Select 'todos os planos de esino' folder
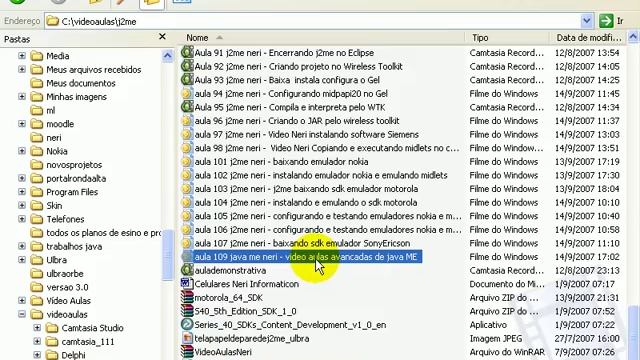The image size is (640, 360). point(104,233)
